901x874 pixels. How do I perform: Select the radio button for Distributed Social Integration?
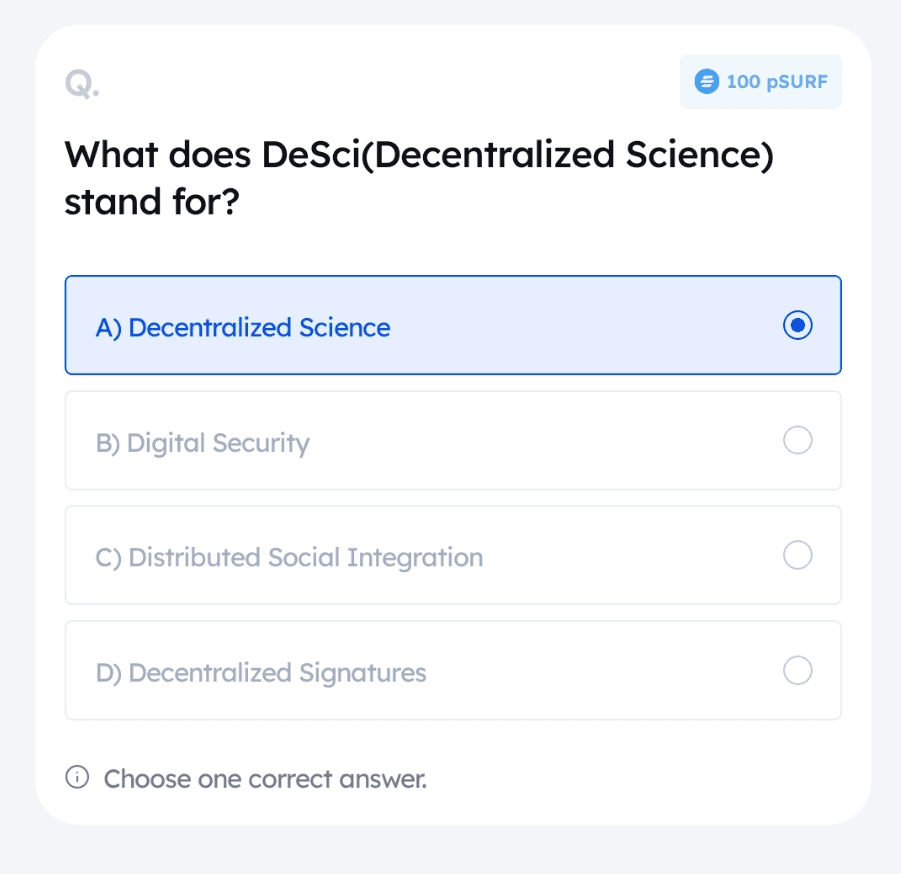[797, 555]
